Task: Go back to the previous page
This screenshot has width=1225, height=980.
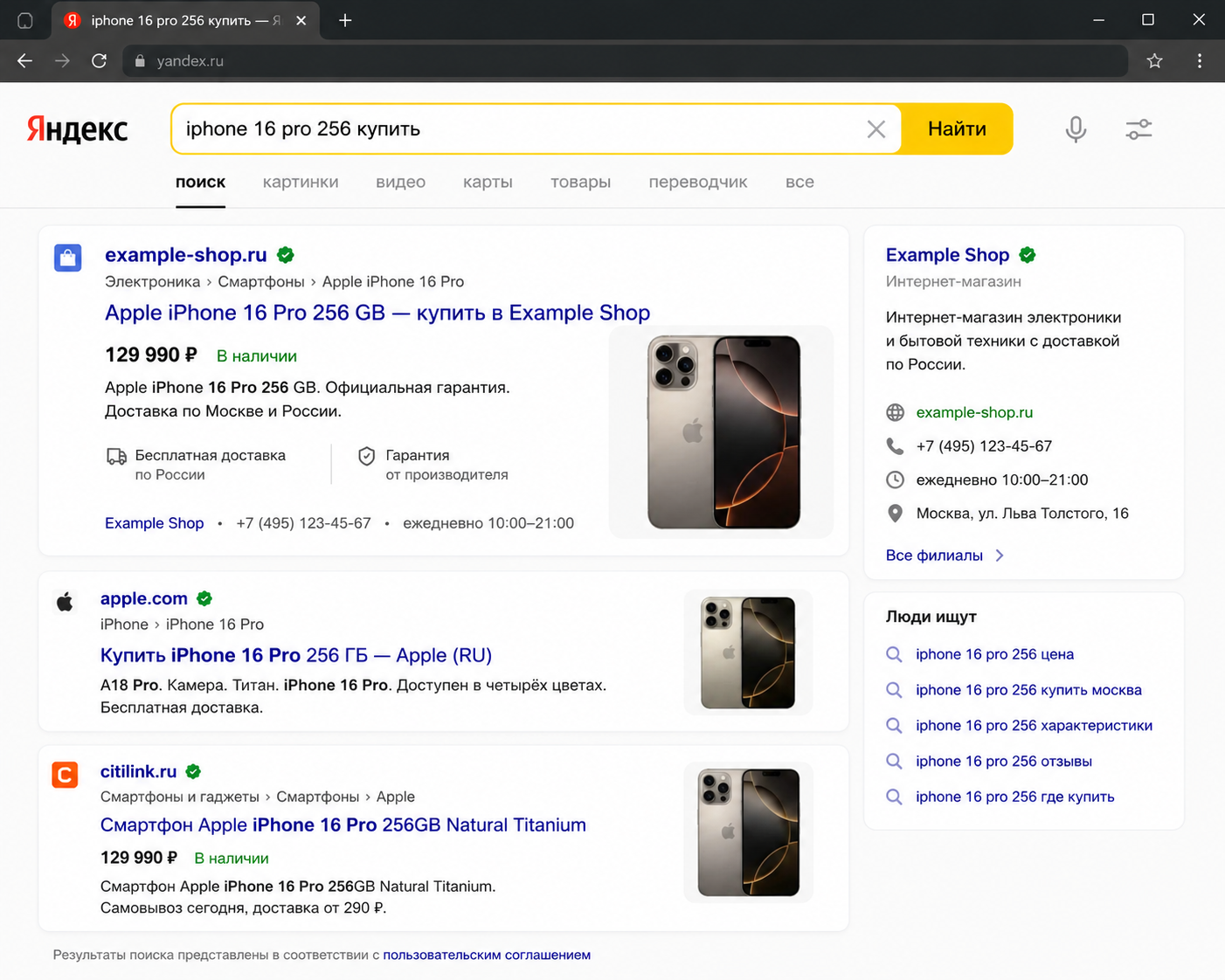Action: click(x=24, y=61)
